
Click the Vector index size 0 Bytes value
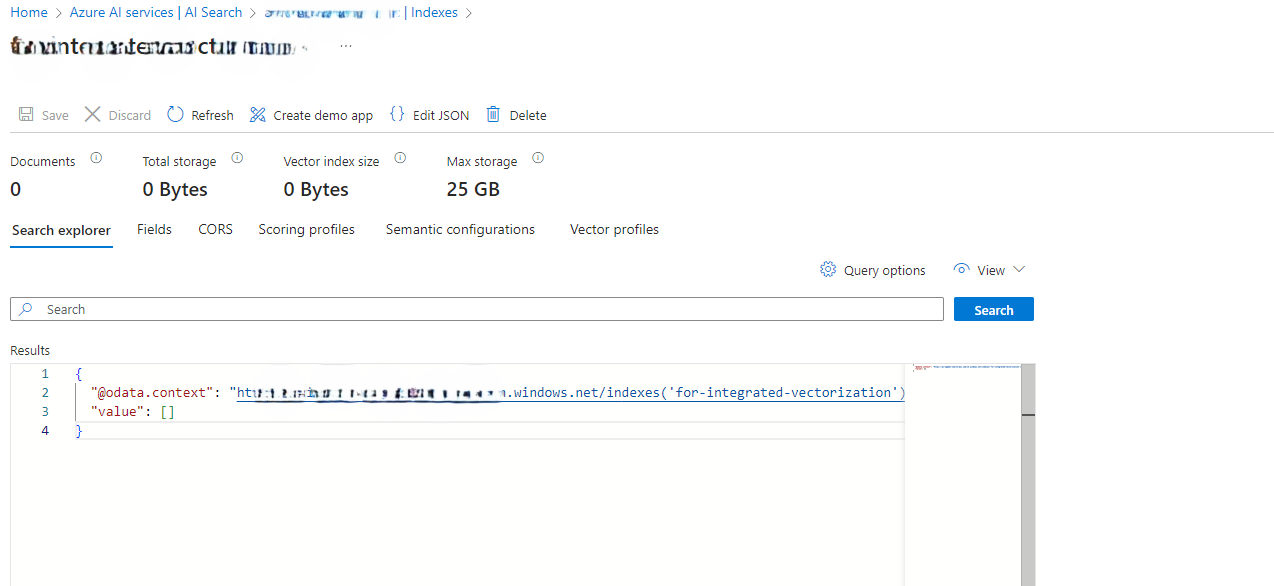click(316, 189)
